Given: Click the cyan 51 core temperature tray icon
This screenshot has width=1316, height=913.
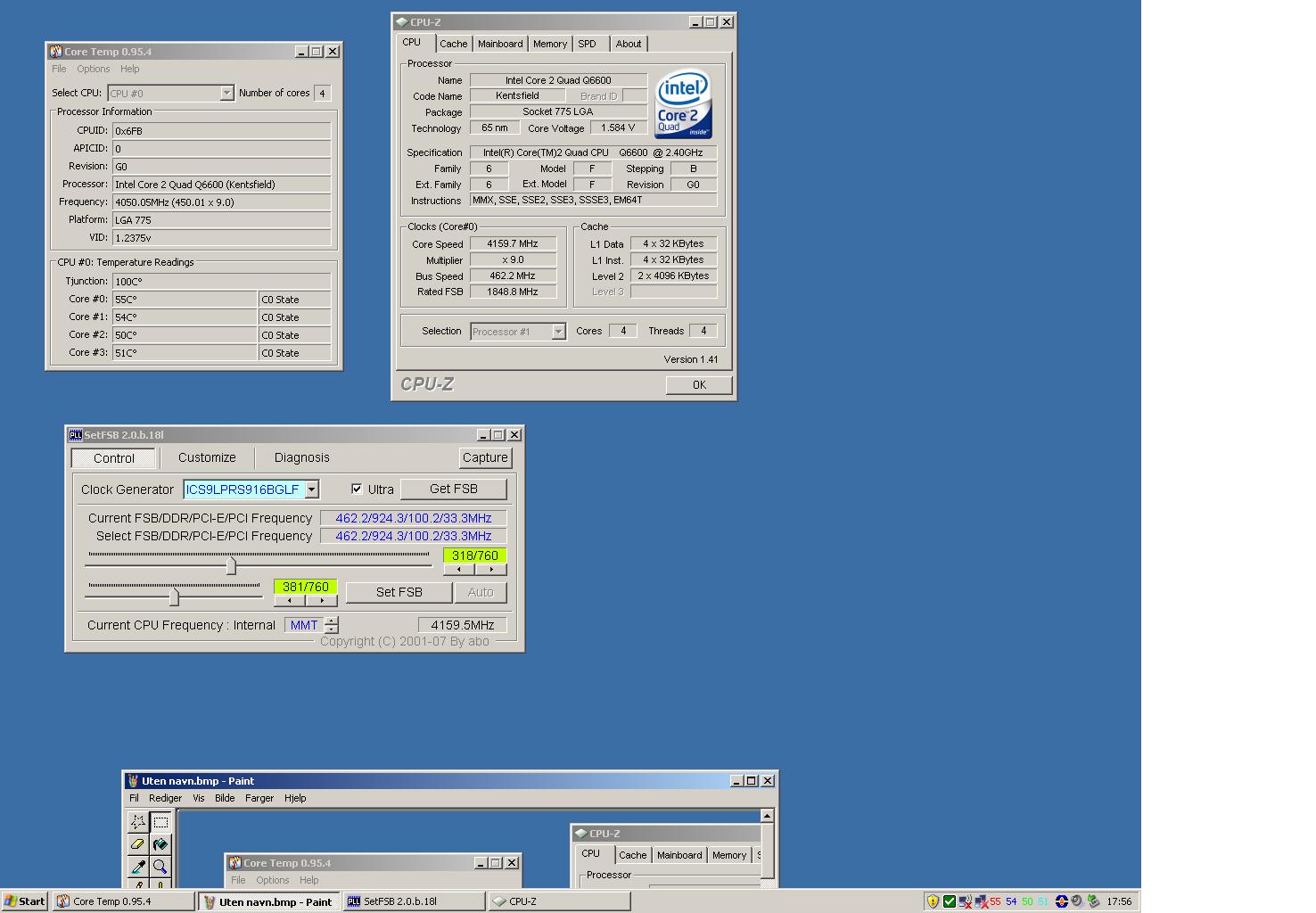Looking at the screenshot, I should coord(1043,901).
